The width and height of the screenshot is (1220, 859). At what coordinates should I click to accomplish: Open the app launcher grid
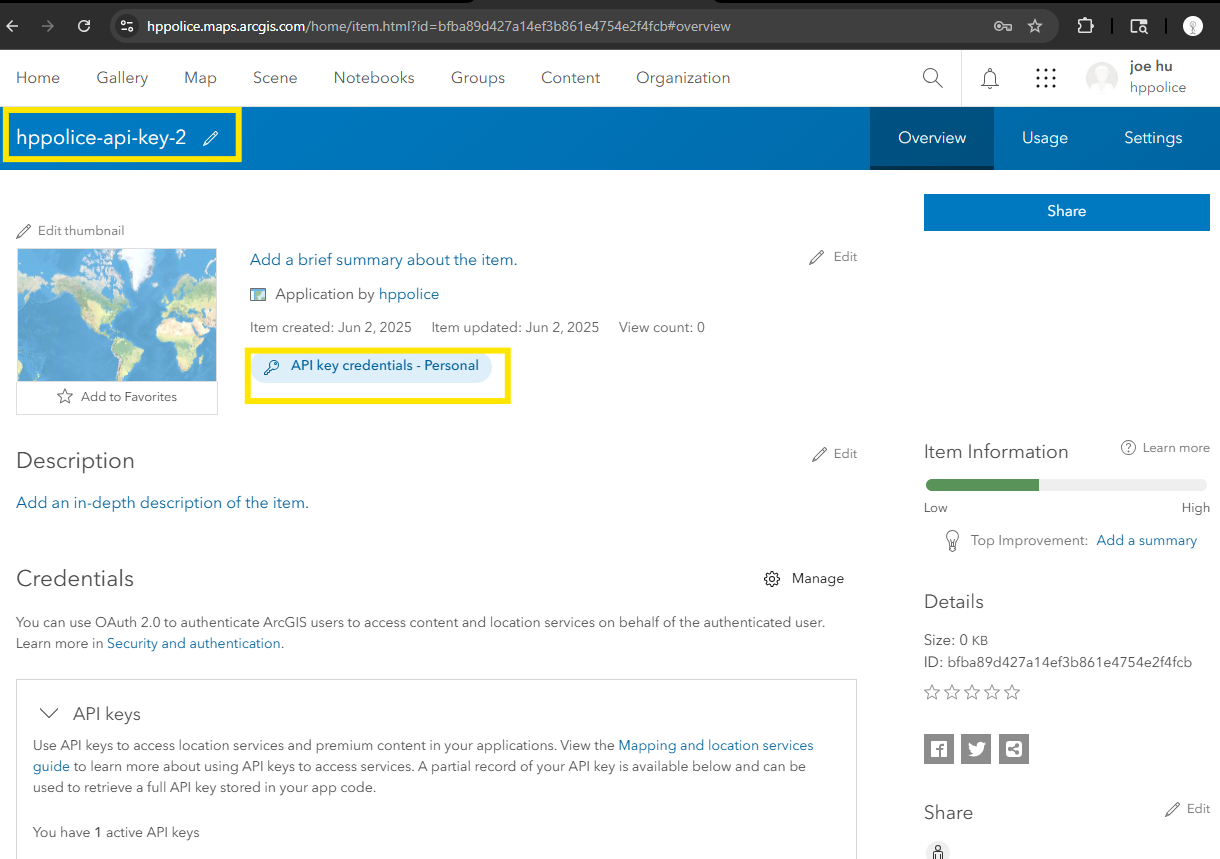[x=1046, y=78]
